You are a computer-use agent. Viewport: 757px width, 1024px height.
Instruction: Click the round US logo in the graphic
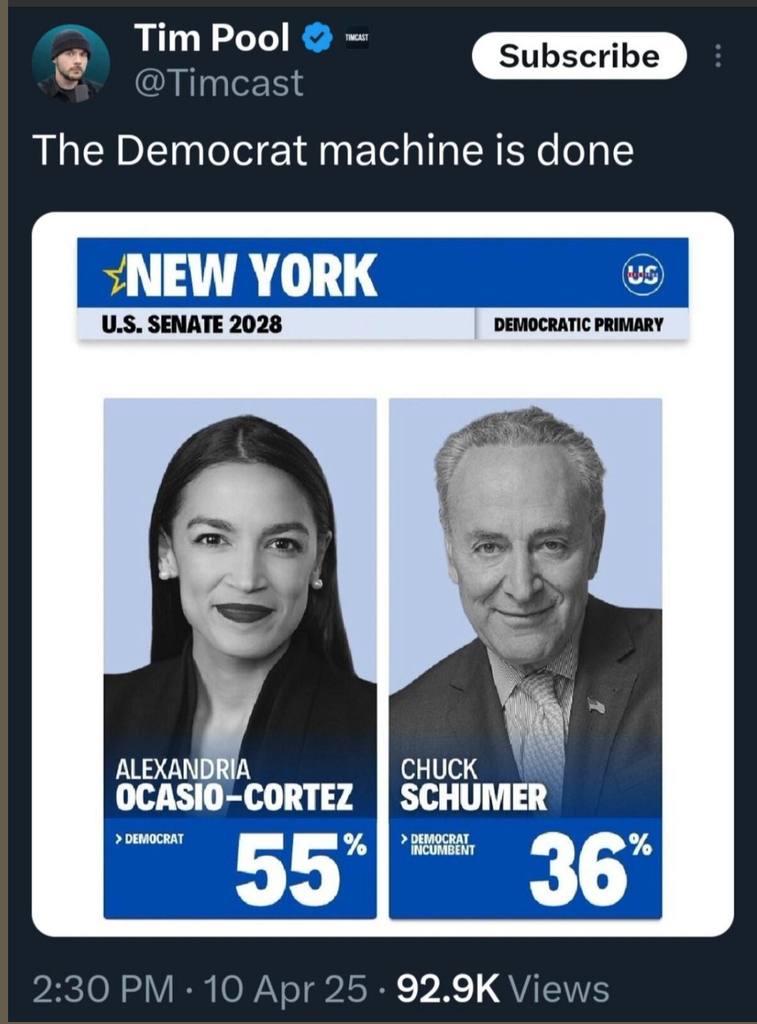[641, 273]
